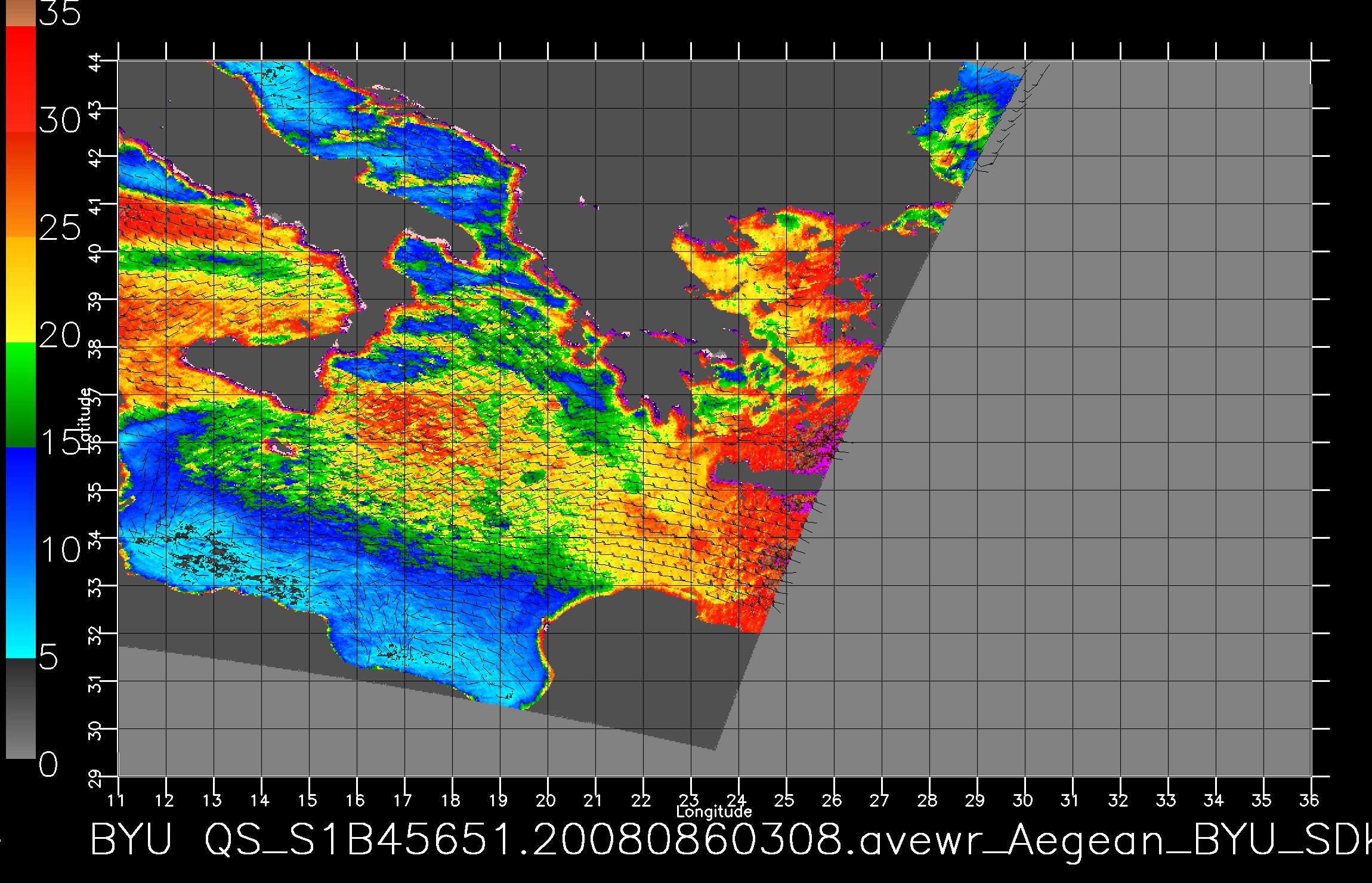This screenshot has width=1372, height=883.
Task: Click latitude tick label 34
Action: 95,540
